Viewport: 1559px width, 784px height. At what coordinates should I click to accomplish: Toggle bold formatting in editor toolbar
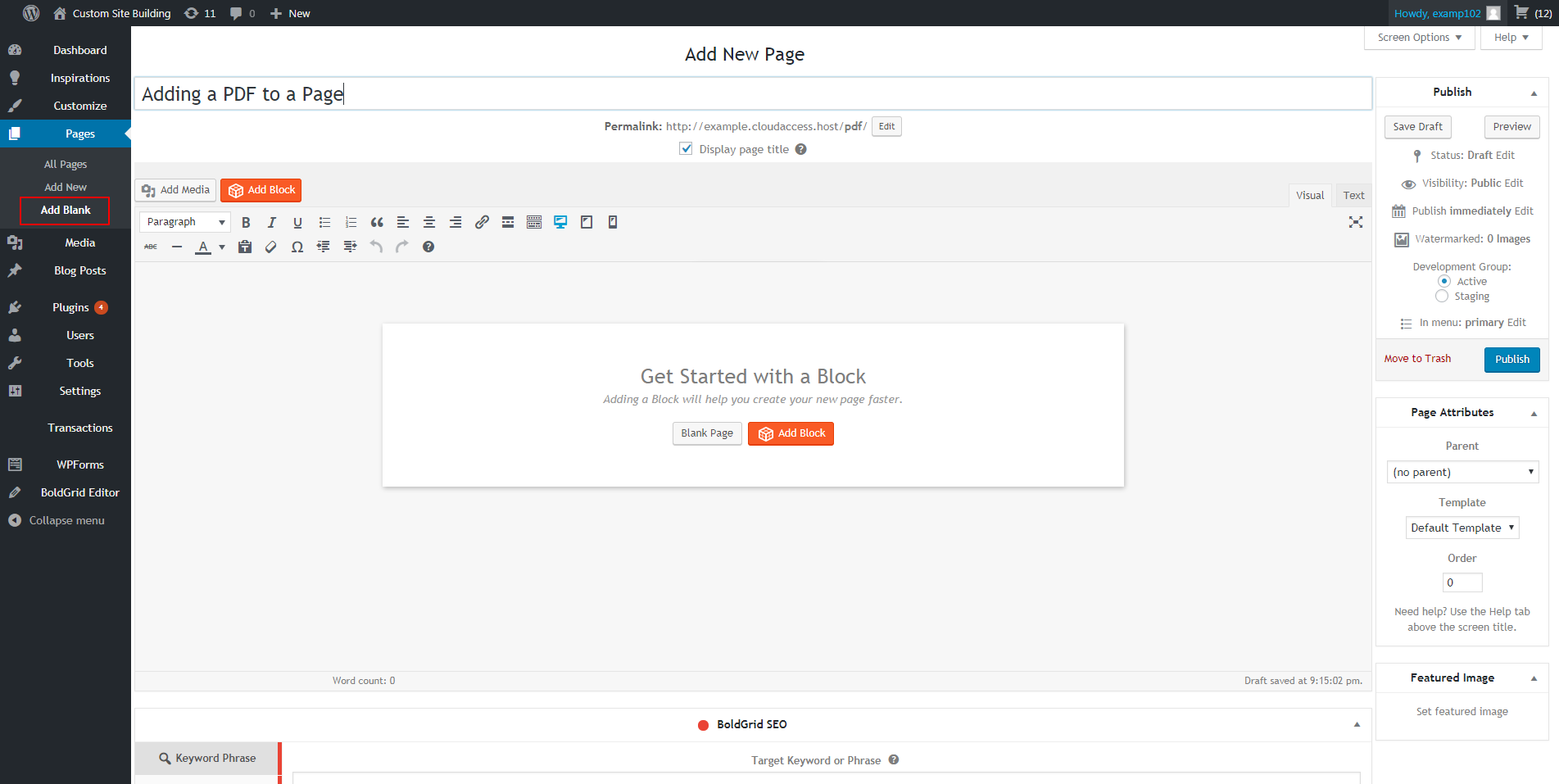pos(246,222)
